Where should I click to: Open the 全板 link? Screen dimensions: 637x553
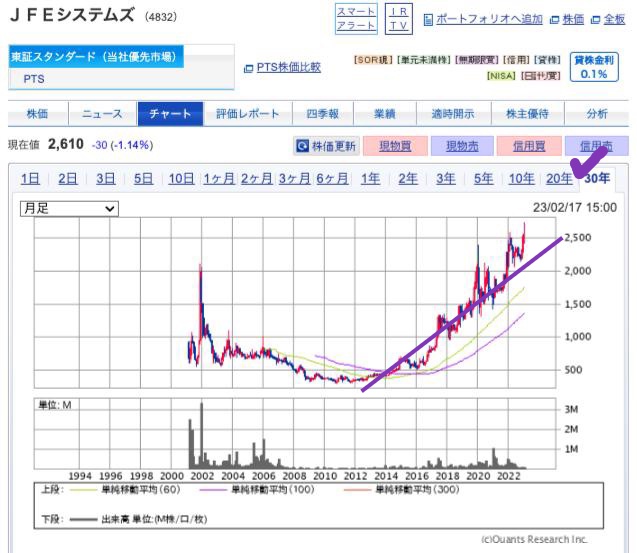614,19
